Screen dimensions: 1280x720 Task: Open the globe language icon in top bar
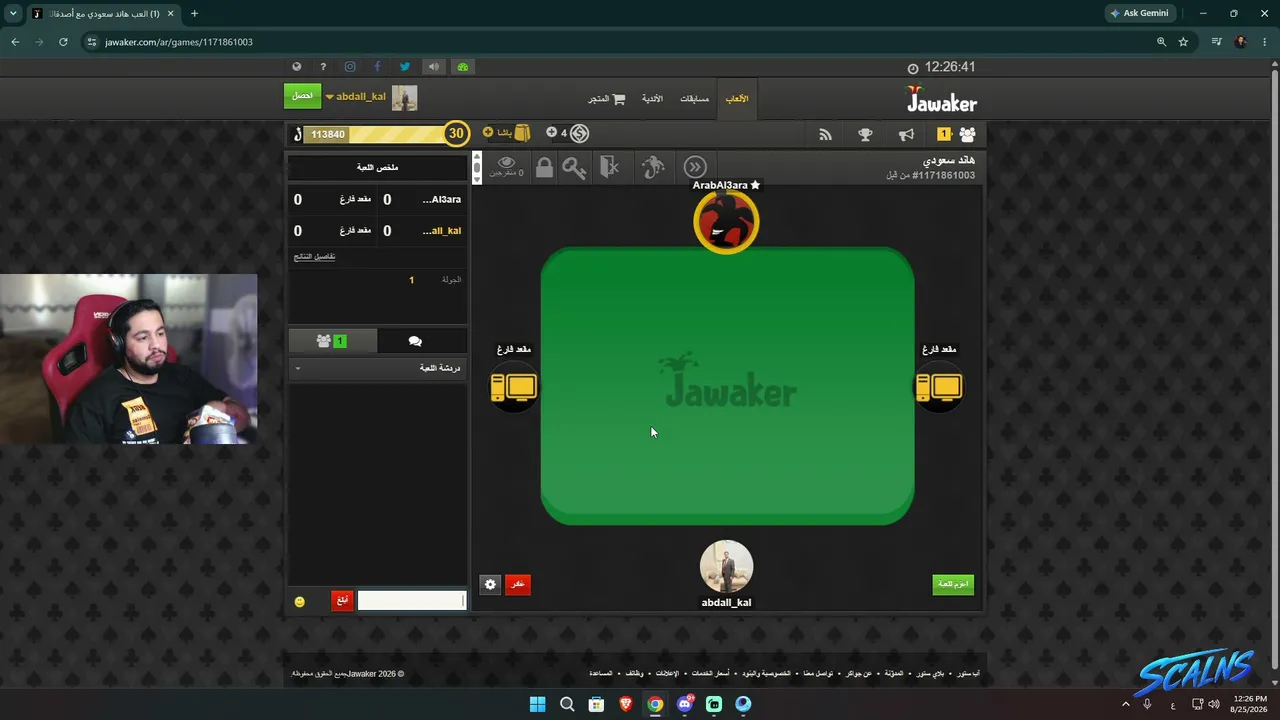pos(297,67)
